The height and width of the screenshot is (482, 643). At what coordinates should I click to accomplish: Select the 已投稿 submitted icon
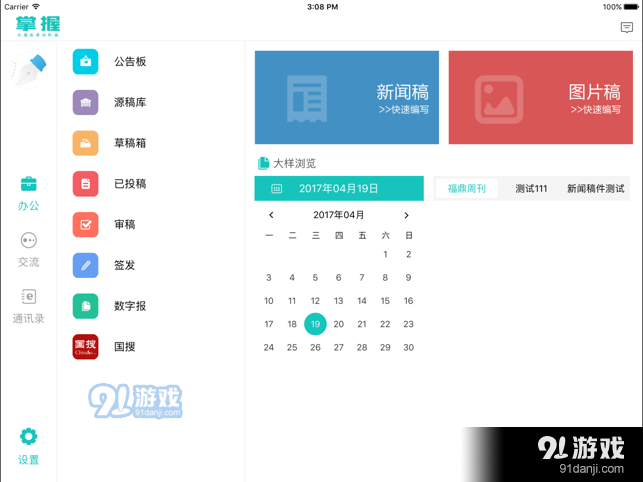[x=85, y=184]
